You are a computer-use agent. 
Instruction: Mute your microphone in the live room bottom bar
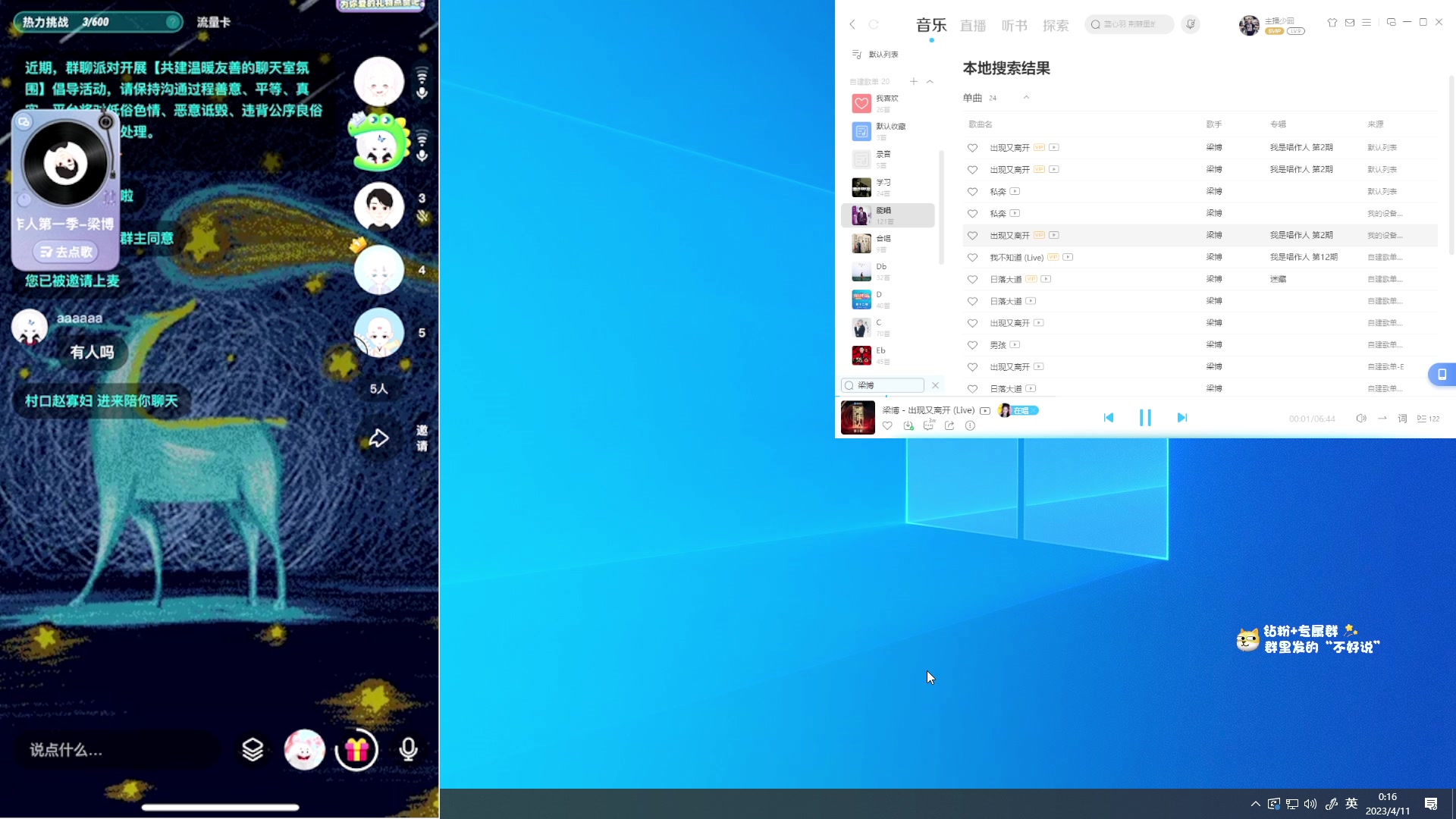tap(408, 749)
